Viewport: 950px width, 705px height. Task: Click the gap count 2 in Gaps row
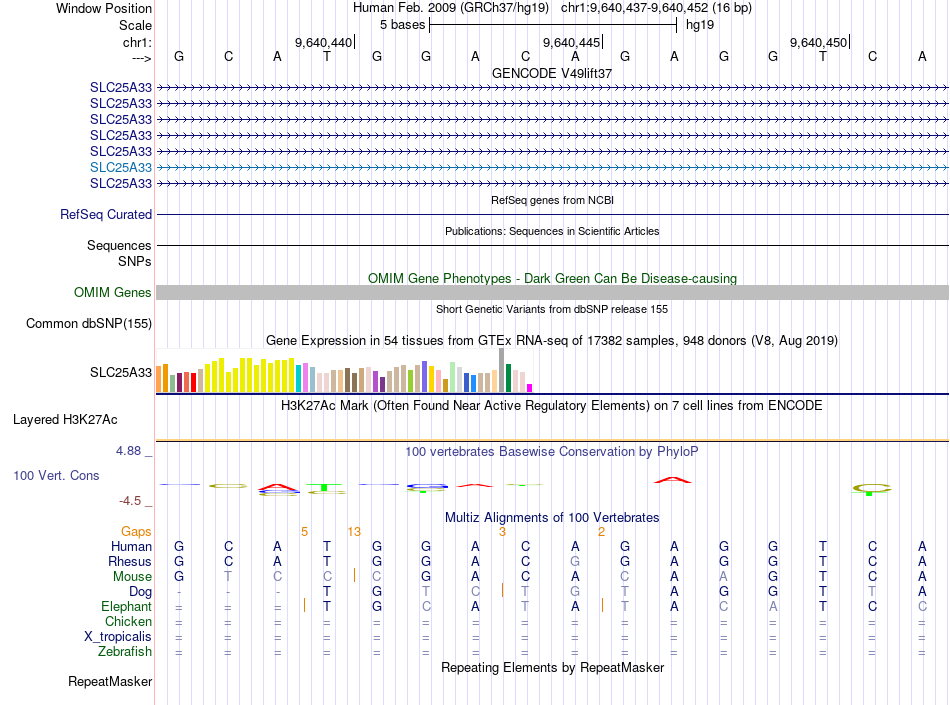[601, 532]
